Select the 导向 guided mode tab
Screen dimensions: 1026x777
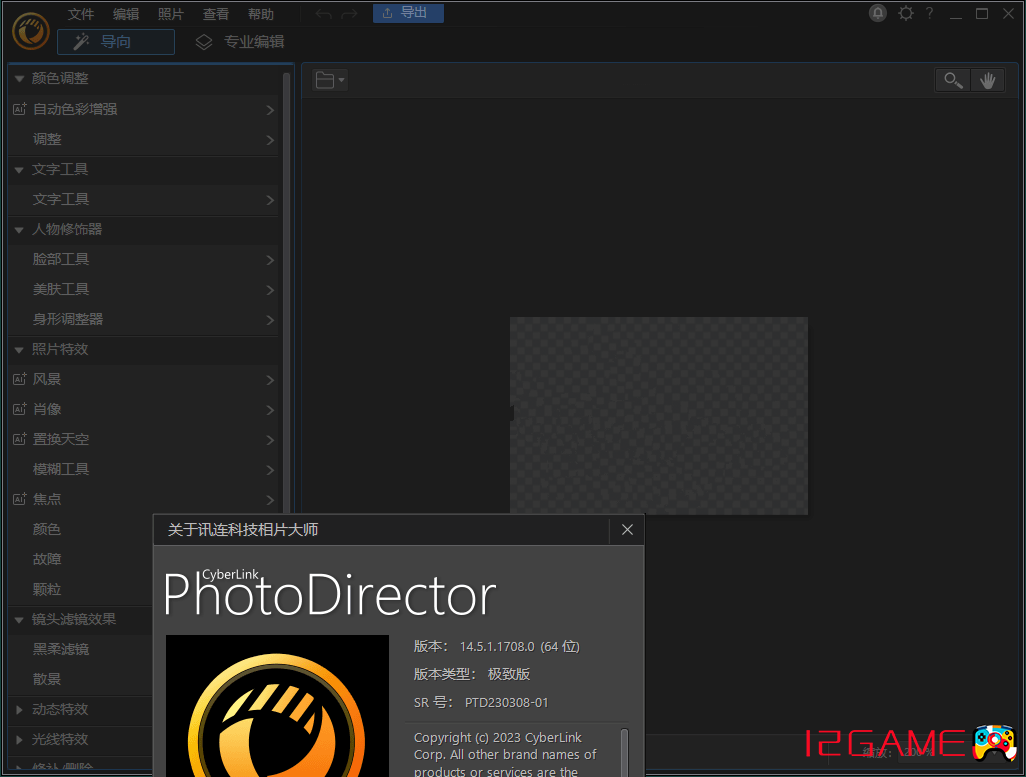click(116, 42)
